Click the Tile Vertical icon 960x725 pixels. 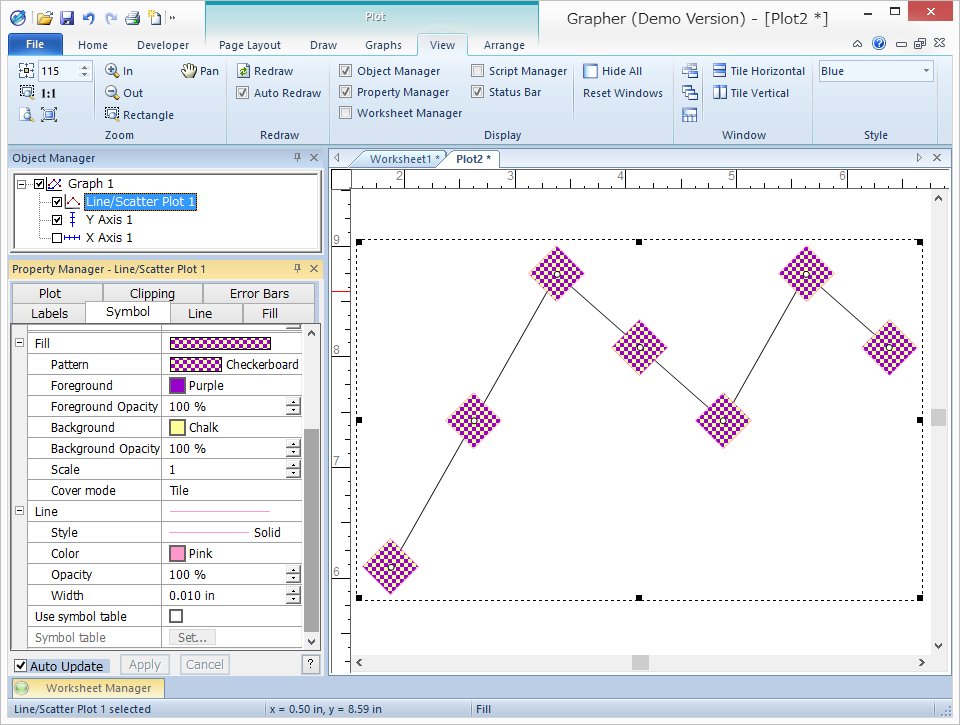click(720, 93)
